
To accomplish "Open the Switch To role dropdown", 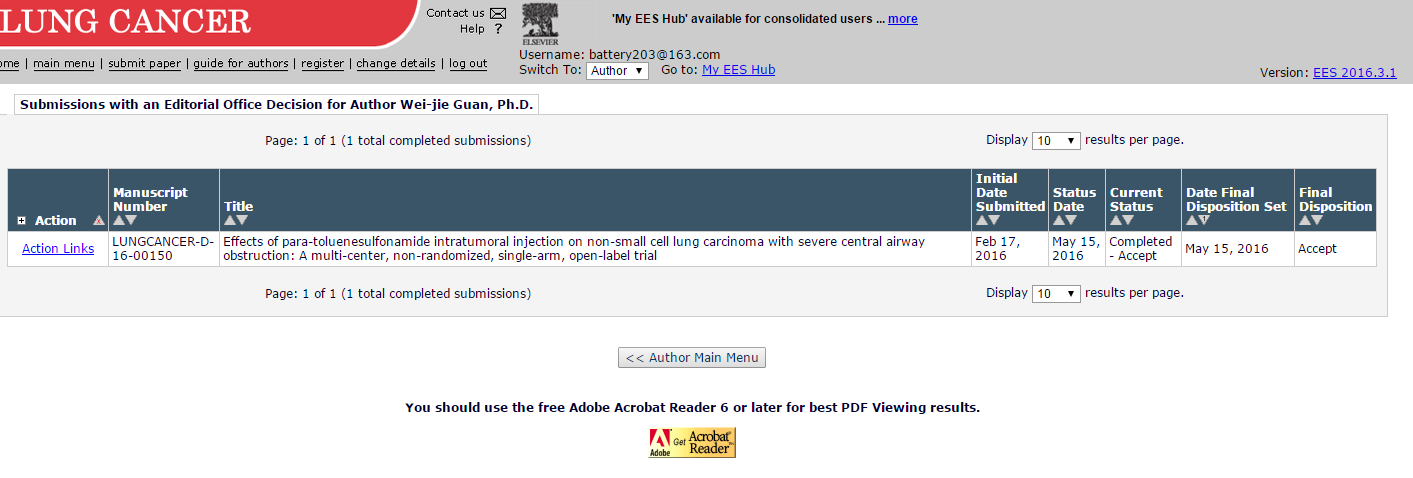I will coord(617,71).
